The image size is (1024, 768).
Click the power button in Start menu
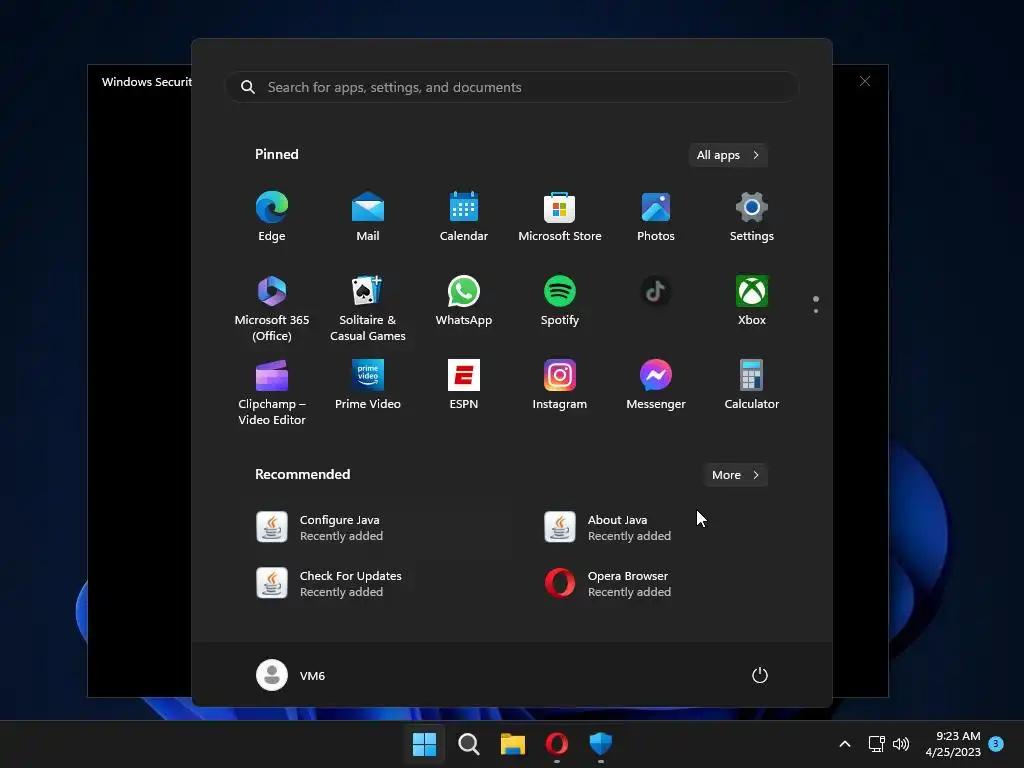coord(760,675)
